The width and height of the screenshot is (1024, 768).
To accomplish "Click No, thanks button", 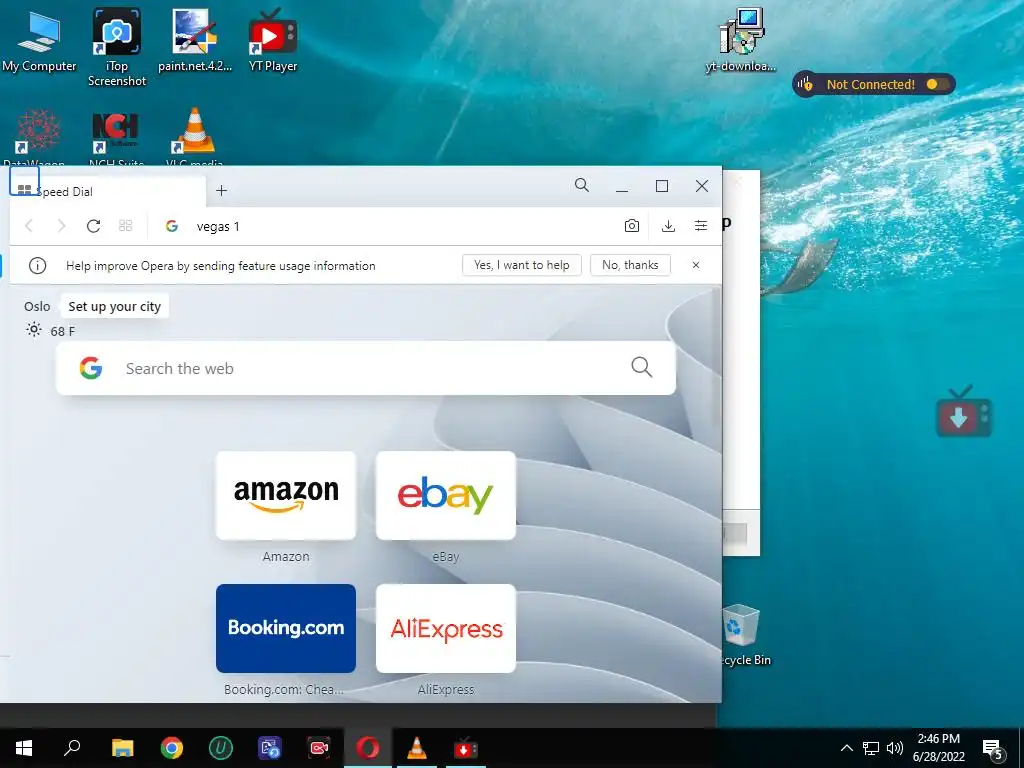I will tap(630, 265).
